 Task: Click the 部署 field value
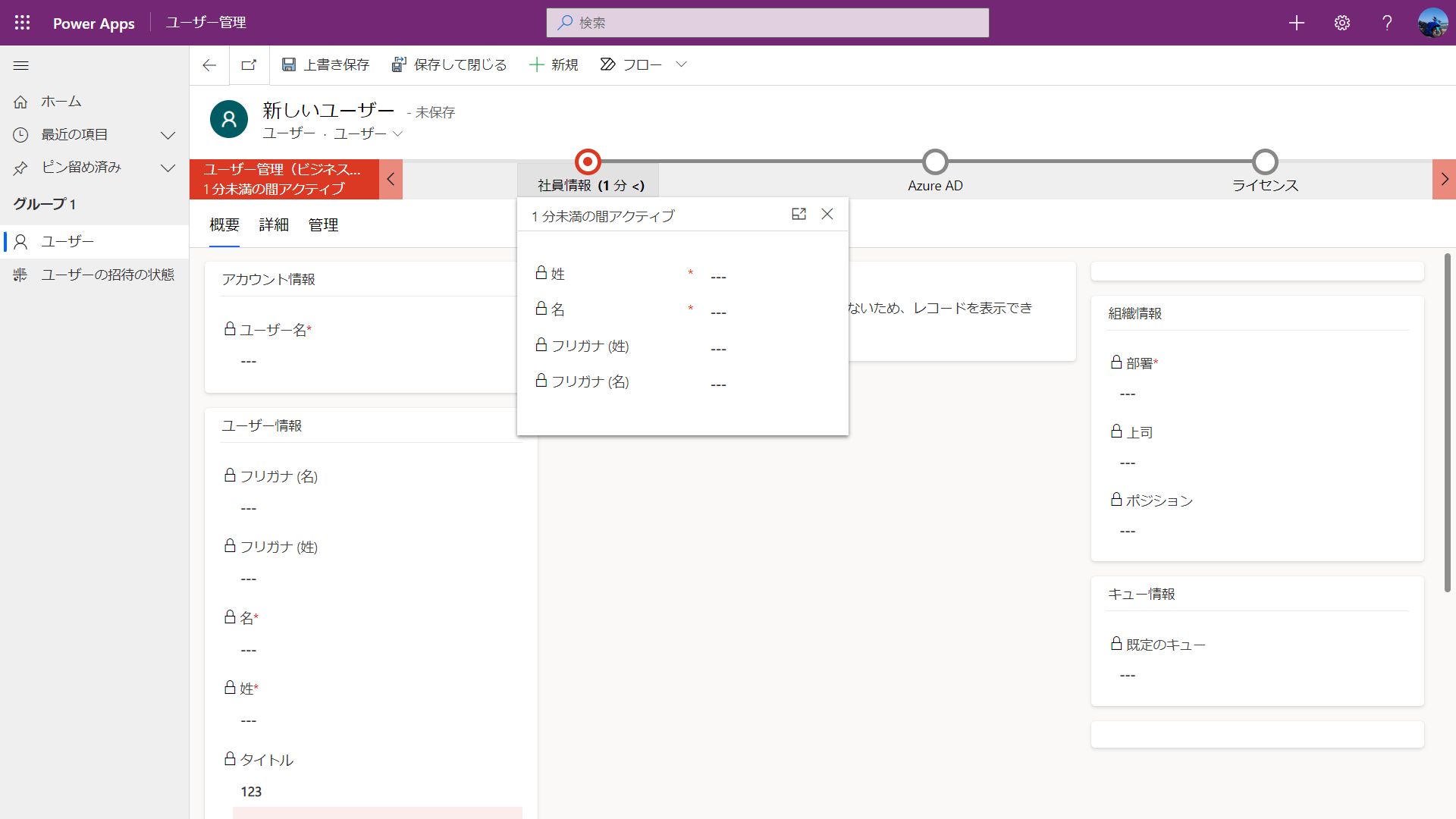coord(1260,394)
